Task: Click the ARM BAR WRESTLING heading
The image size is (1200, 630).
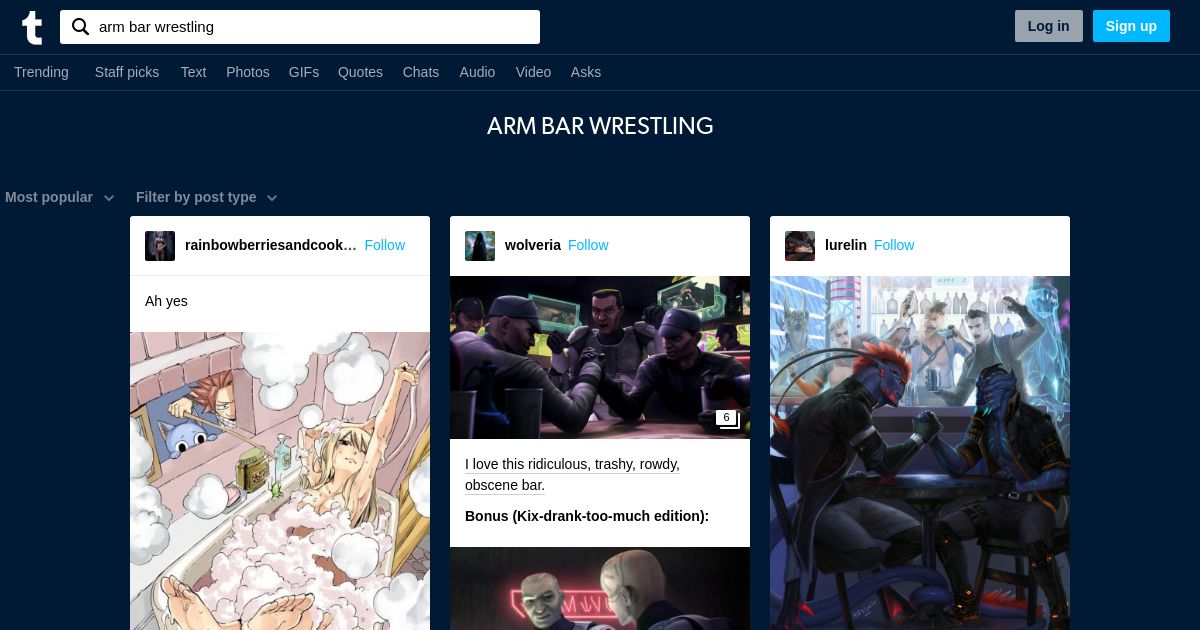Action: tap(600, 126)
